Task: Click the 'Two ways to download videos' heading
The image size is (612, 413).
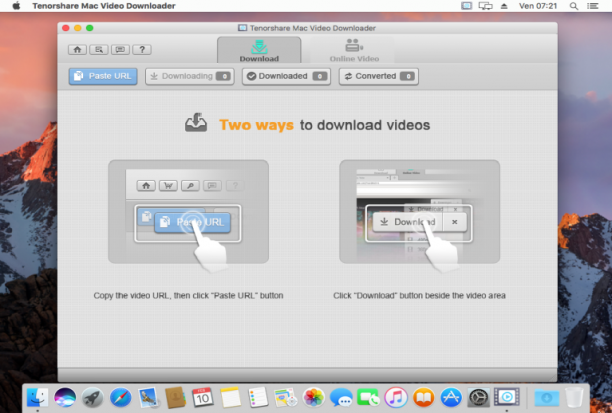Action: point(324,125)
